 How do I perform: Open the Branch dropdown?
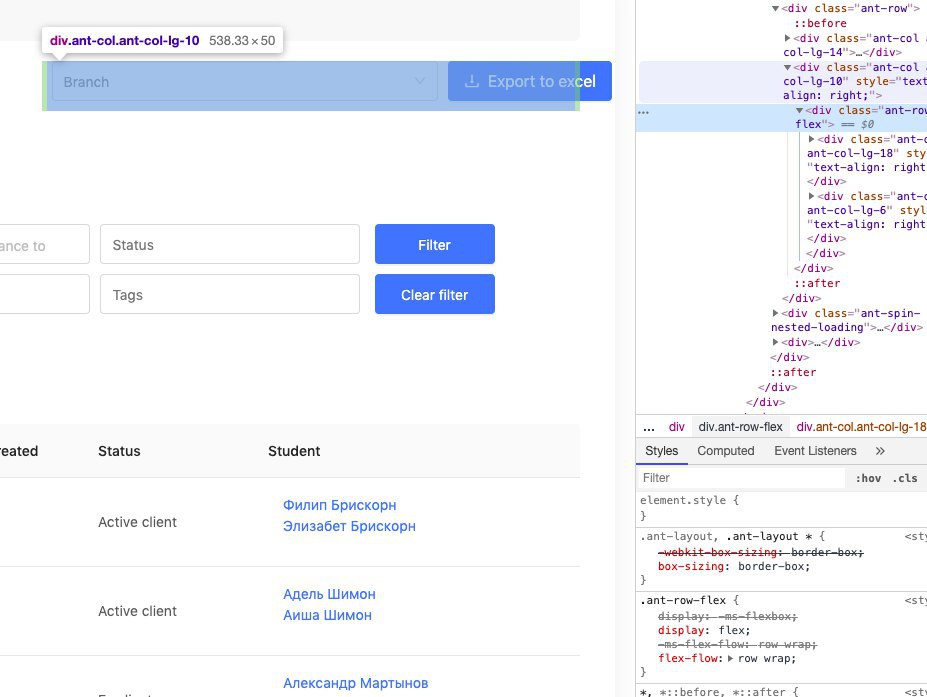tap(245, 82)
